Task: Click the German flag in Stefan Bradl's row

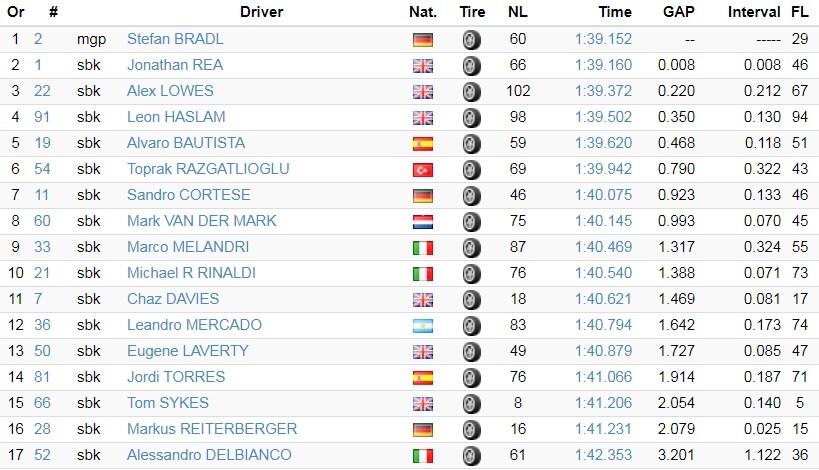Action: coord(423,40)
